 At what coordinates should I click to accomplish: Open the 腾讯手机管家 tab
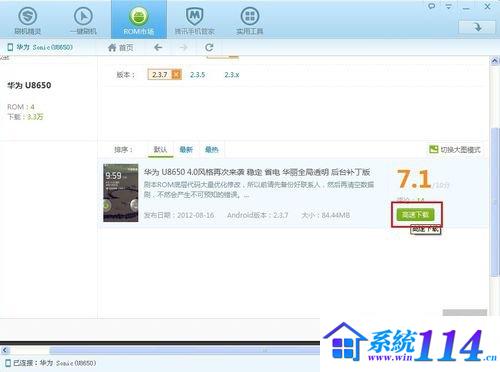click(195, 21)
